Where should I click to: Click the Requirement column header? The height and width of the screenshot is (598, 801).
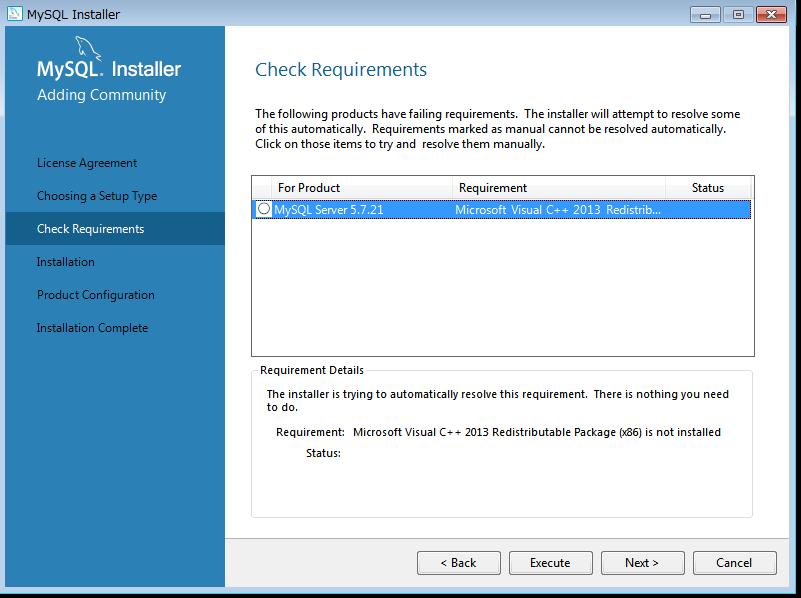pos(559,188)
